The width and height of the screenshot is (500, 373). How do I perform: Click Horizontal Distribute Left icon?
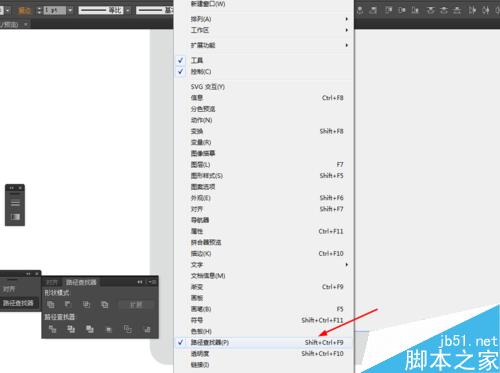(x=472, y=10)
